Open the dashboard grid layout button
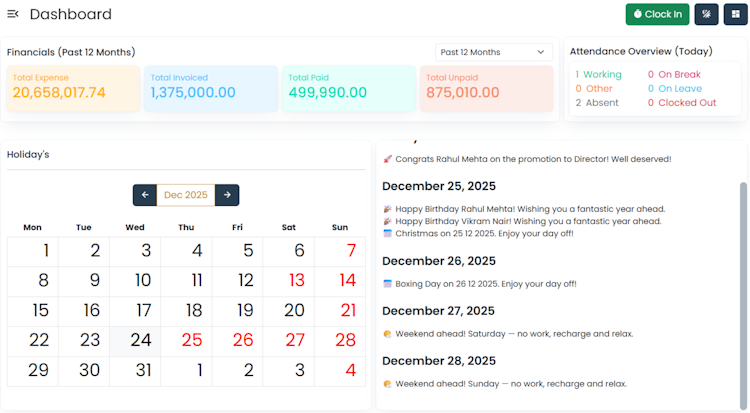Image resolution: width=750 pixels, height=413 pixels. 734,14
